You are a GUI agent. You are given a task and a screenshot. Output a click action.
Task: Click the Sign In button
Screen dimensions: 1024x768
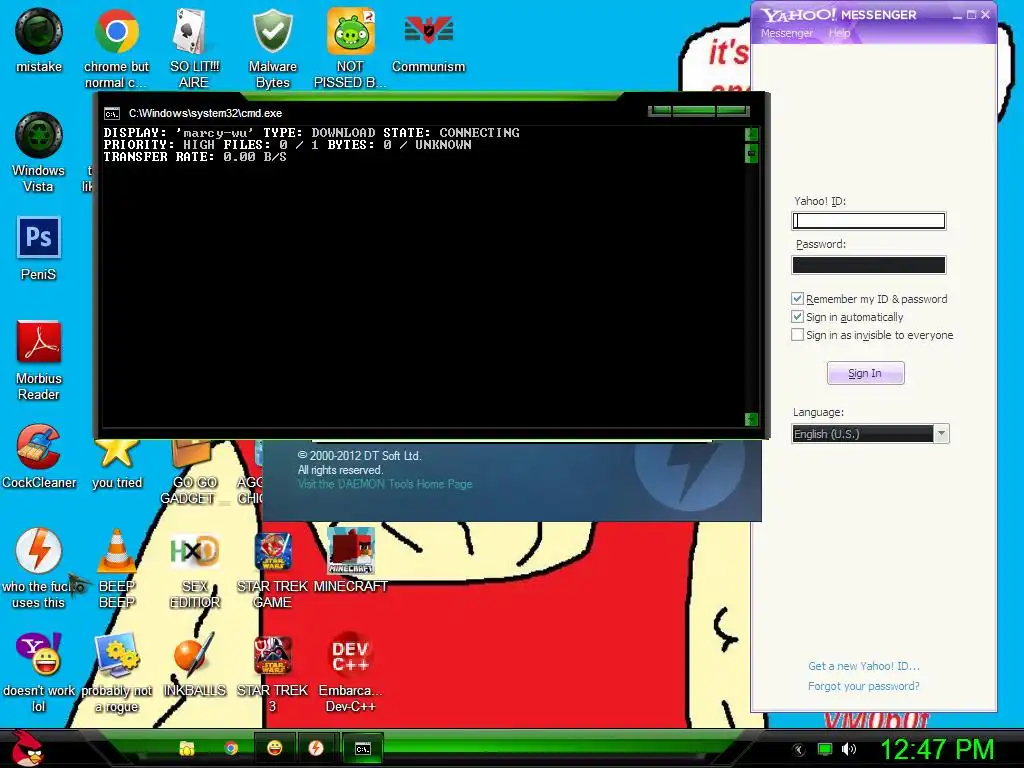(865, 373)
